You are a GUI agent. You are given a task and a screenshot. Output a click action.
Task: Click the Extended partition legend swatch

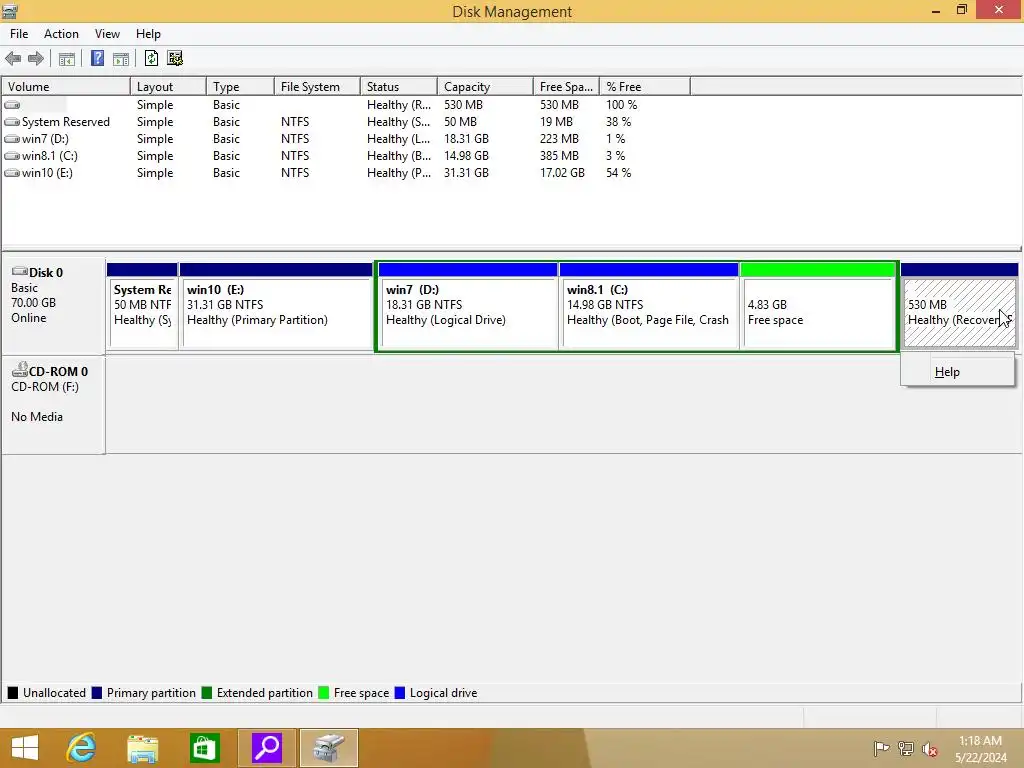tap(207, 693)
